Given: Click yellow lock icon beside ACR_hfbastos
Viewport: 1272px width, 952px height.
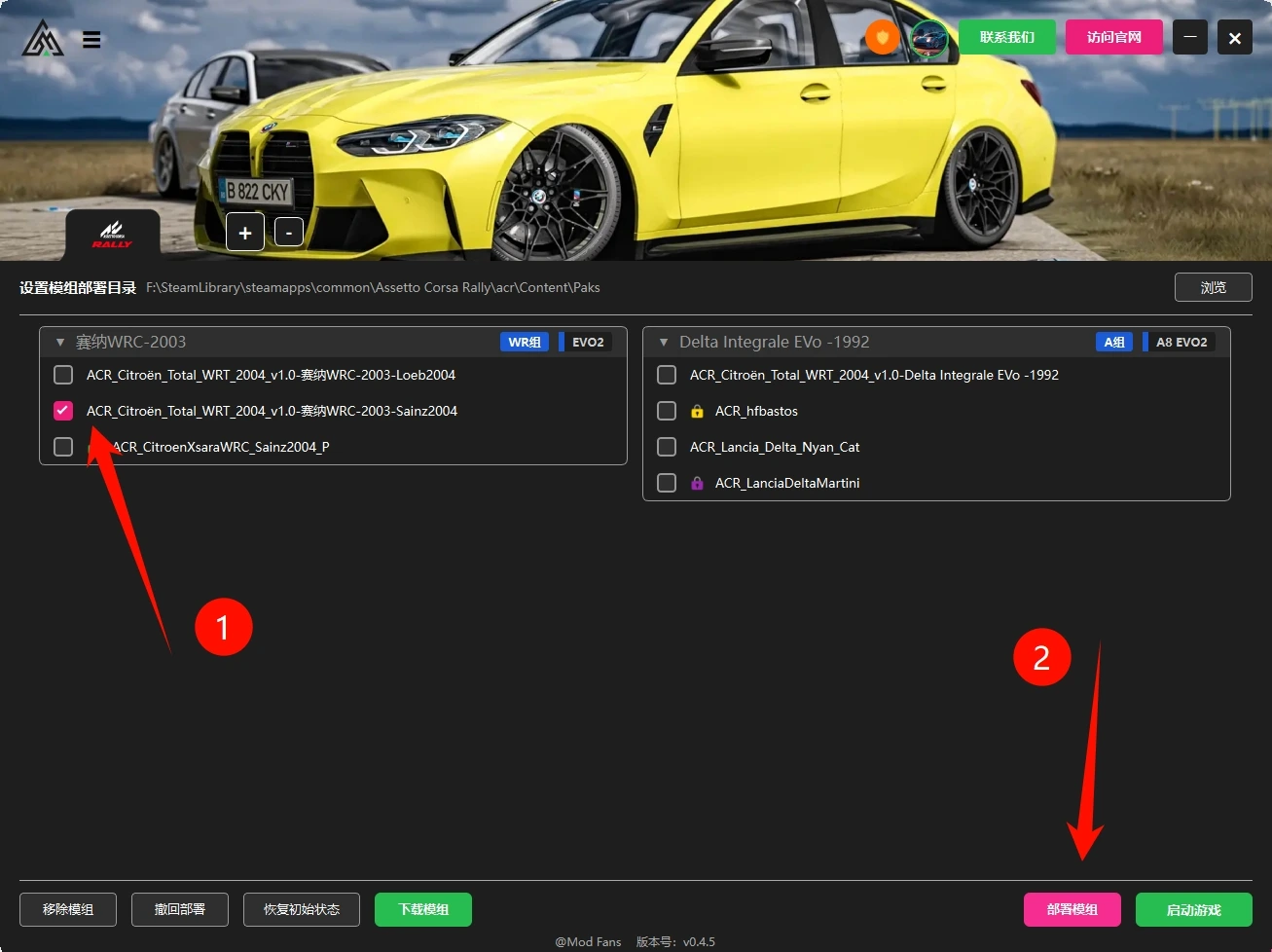Looking at the screenshot, I should tap(697, 412).
